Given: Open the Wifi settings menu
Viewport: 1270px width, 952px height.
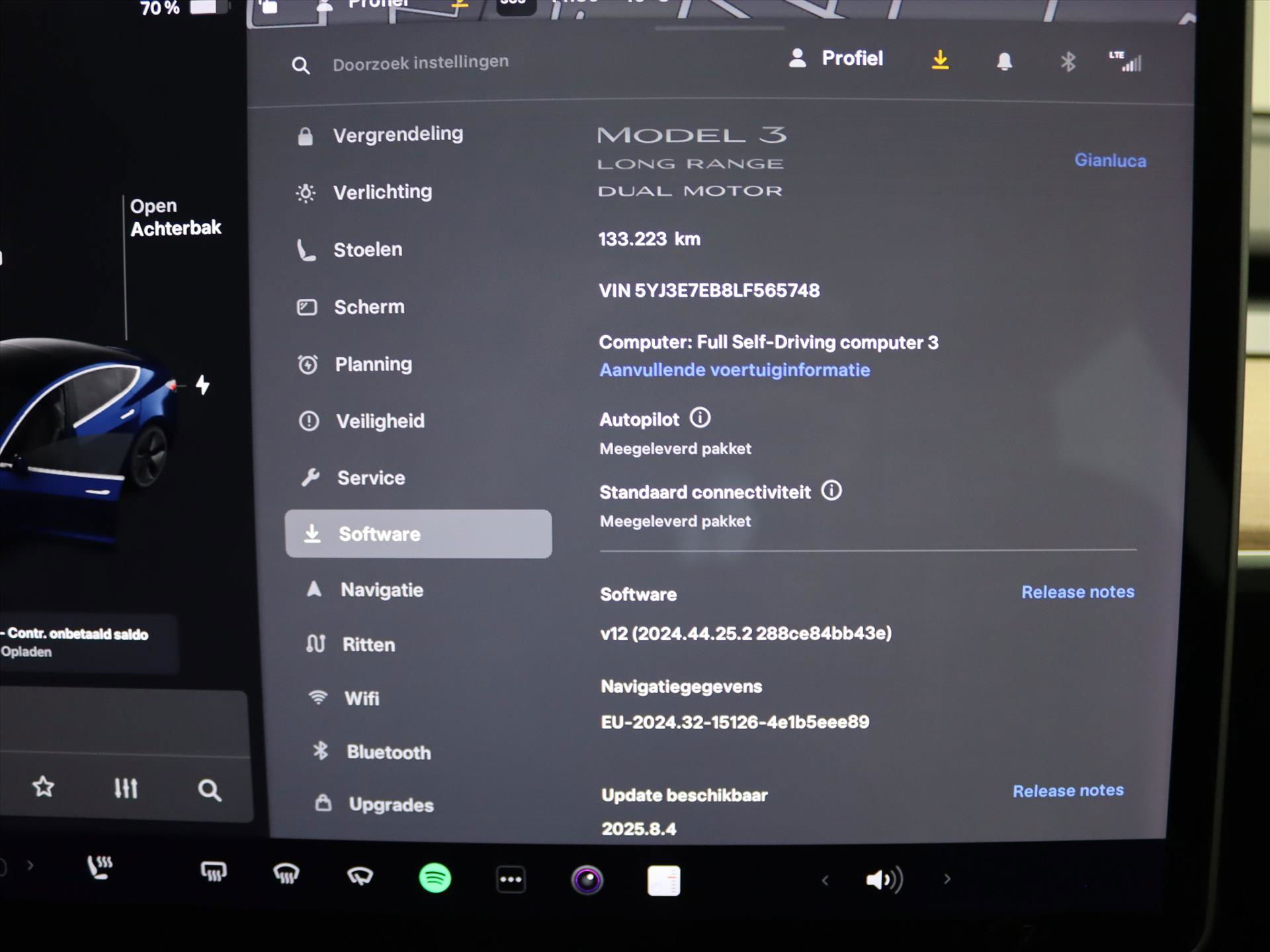Looking at the screenshot, I should click(344, 698).
